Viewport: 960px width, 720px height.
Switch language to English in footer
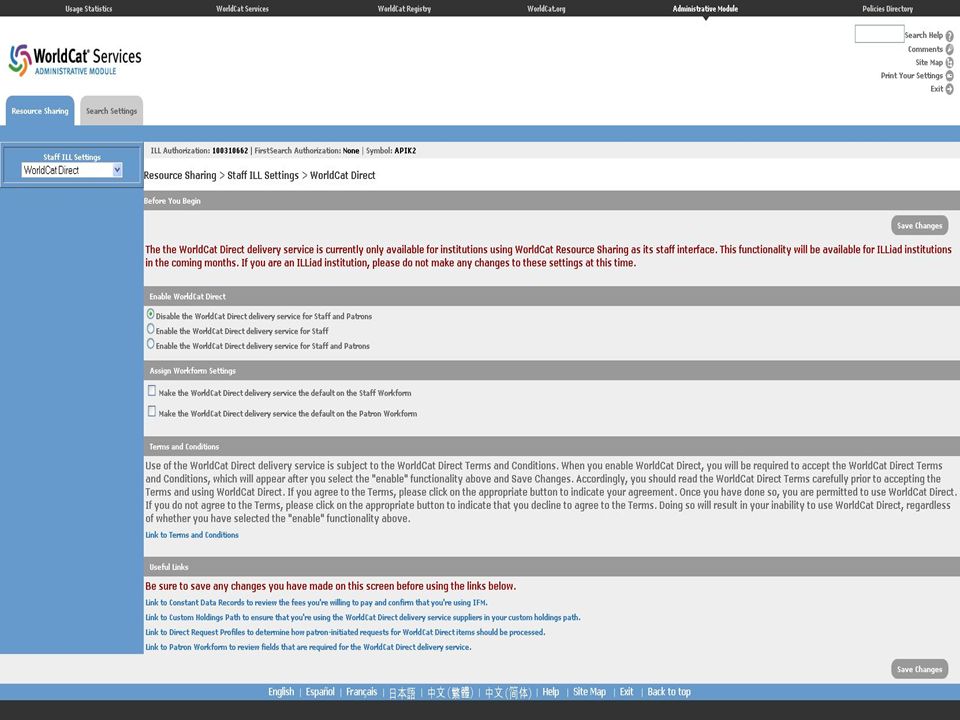coord(281,692)
